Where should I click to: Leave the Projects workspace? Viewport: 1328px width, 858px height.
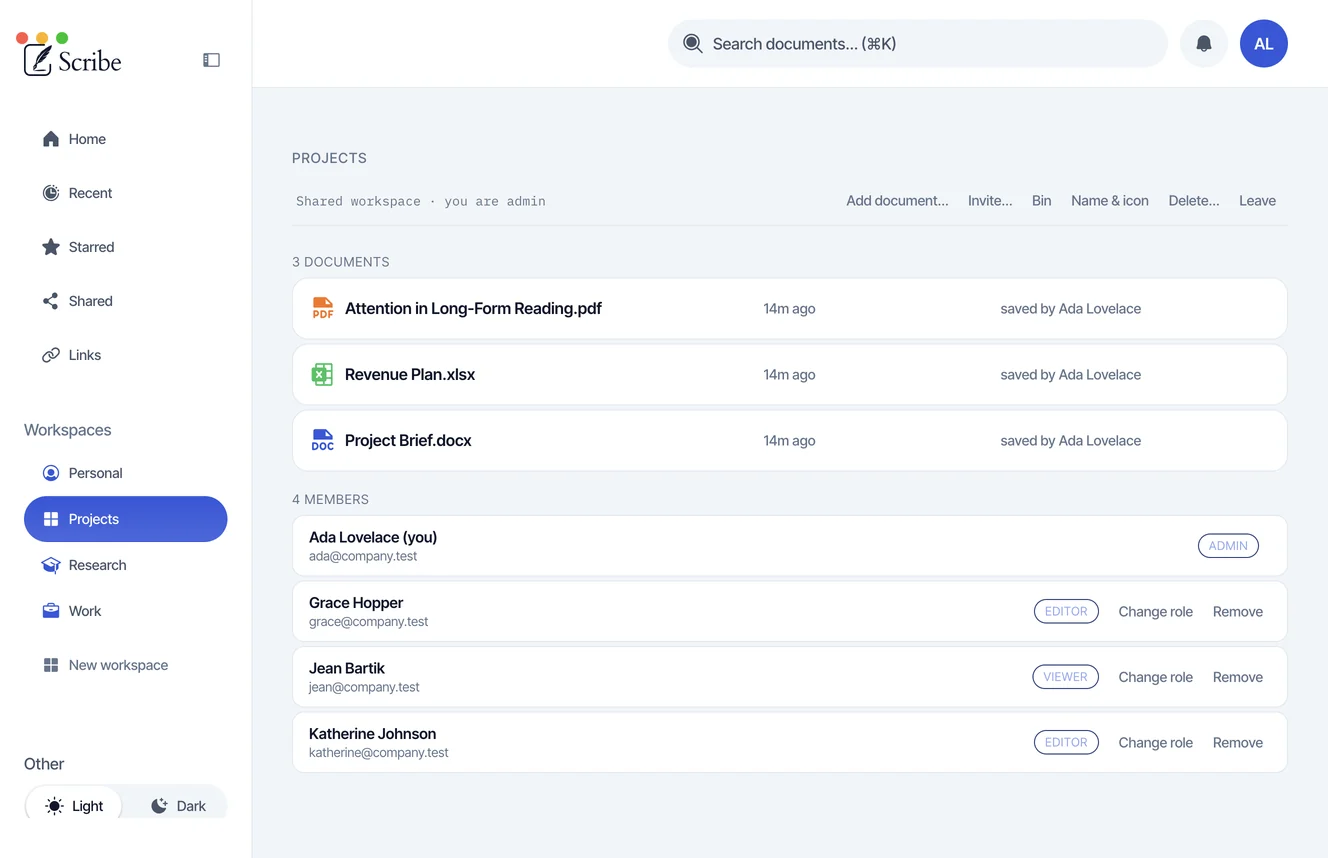click(x=1257, y=201)
